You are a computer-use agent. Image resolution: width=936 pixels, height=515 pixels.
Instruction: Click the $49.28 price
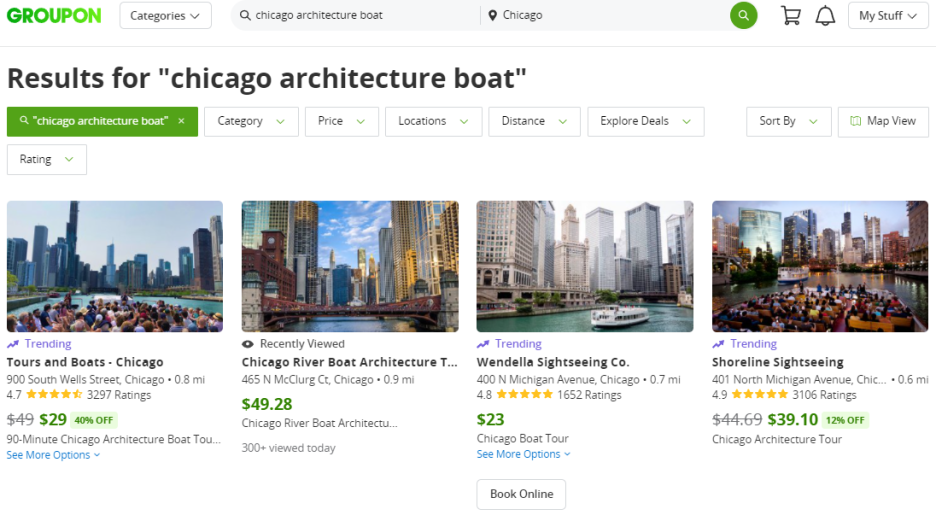tap(267, 404)
